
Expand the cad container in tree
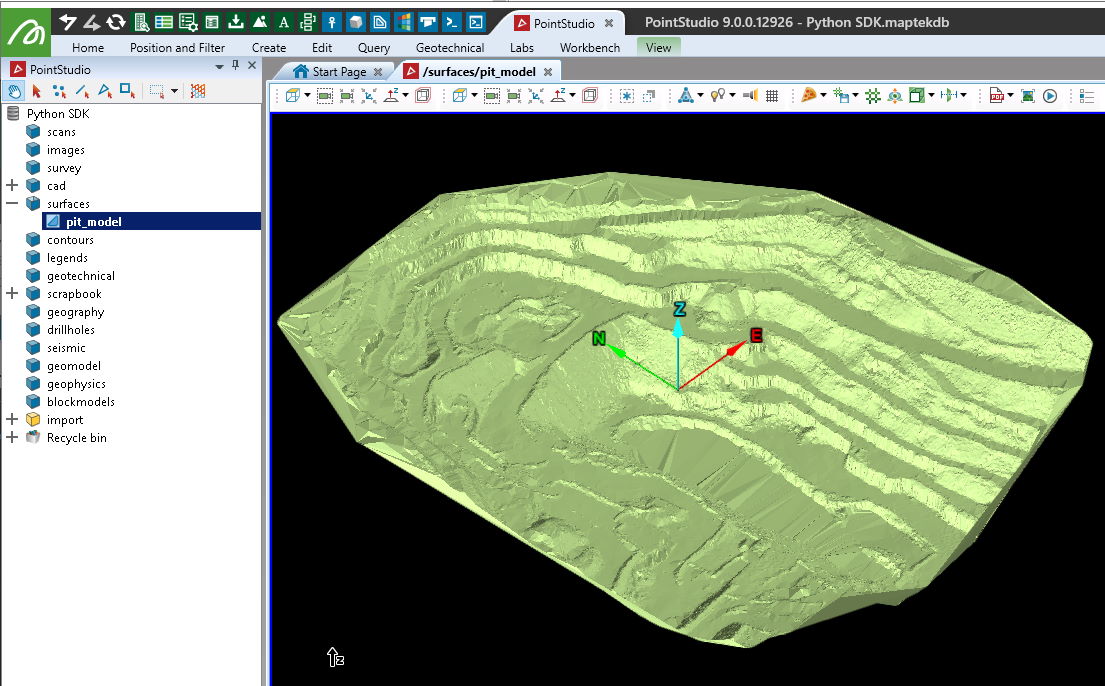pyautogui.click(x=12, y=186)
